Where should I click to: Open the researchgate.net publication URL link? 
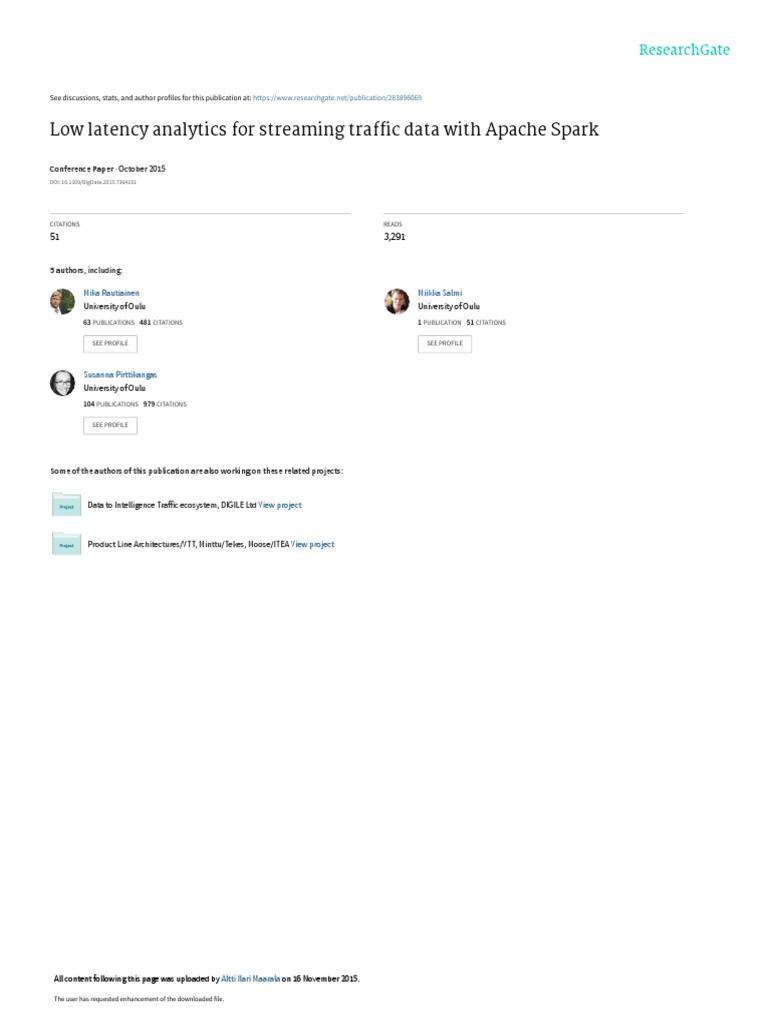coord(337,98)
